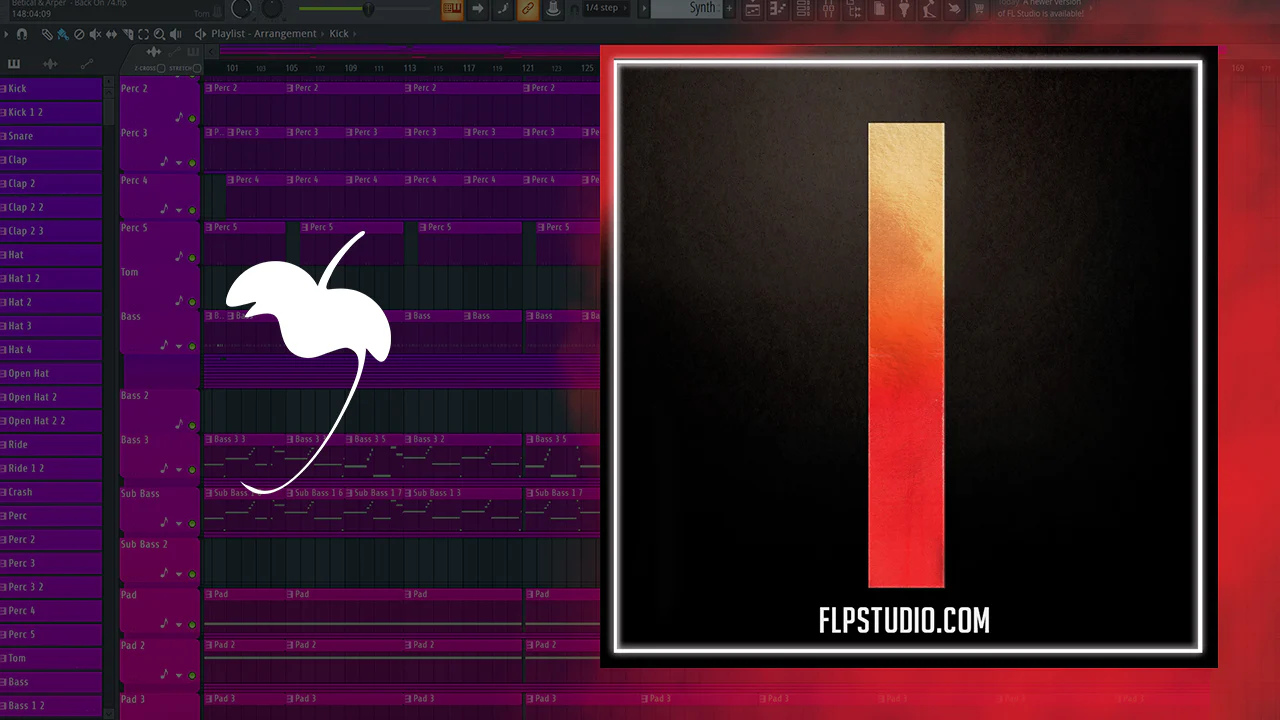1280x720 pixels.
Task: Select the playlist Slice tool
Action: pos(127,34)
